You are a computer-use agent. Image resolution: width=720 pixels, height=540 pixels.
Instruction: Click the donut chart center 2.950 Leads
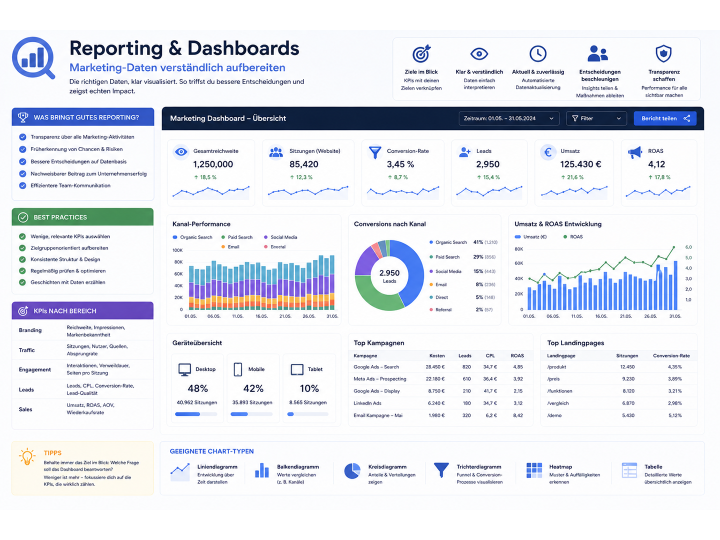point(389,276)
